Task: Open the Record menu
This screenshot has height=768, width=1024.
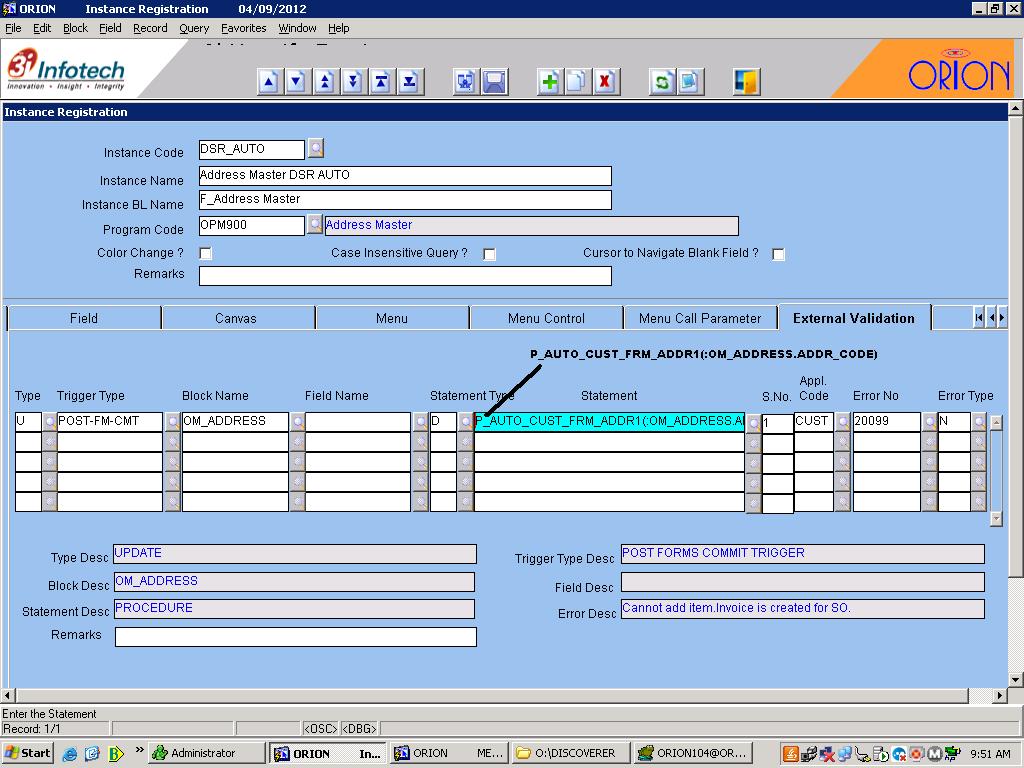Action: click(150, 28)
